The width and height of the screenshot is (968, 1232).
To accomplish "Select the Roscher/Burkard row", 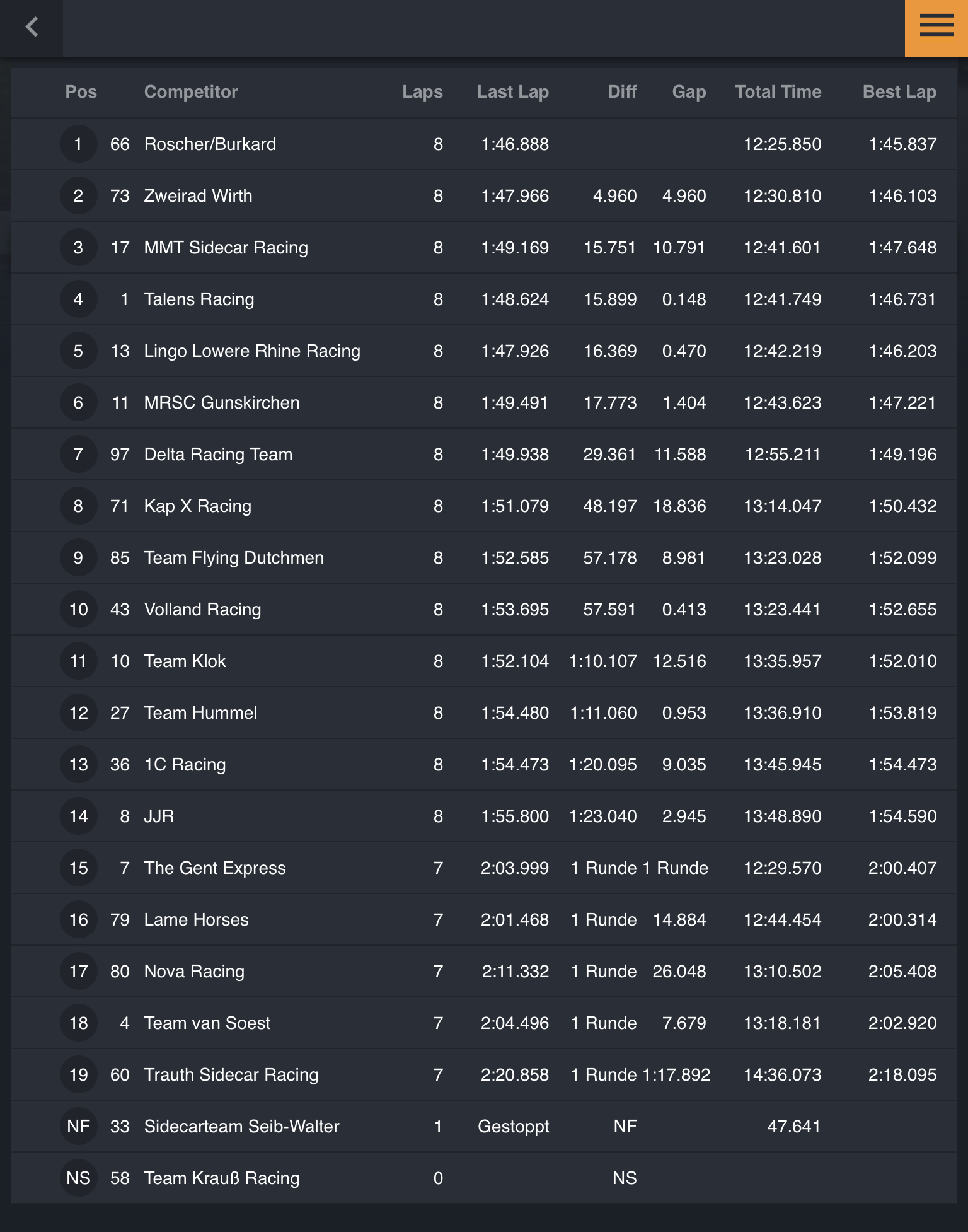I will pos(210,144).
